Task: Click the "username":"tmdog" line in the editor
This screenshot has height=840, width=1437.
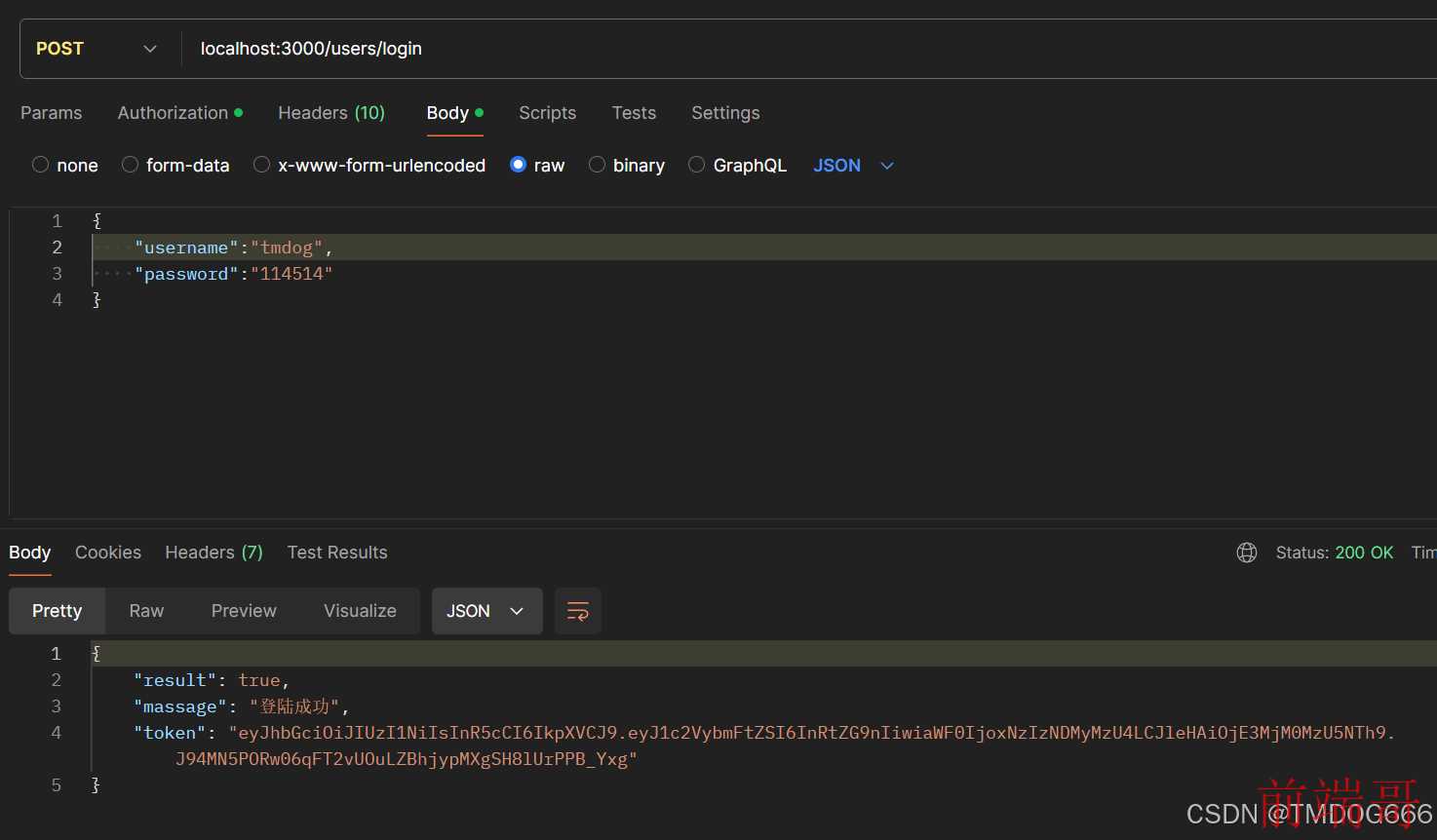Action: (234, 248)
